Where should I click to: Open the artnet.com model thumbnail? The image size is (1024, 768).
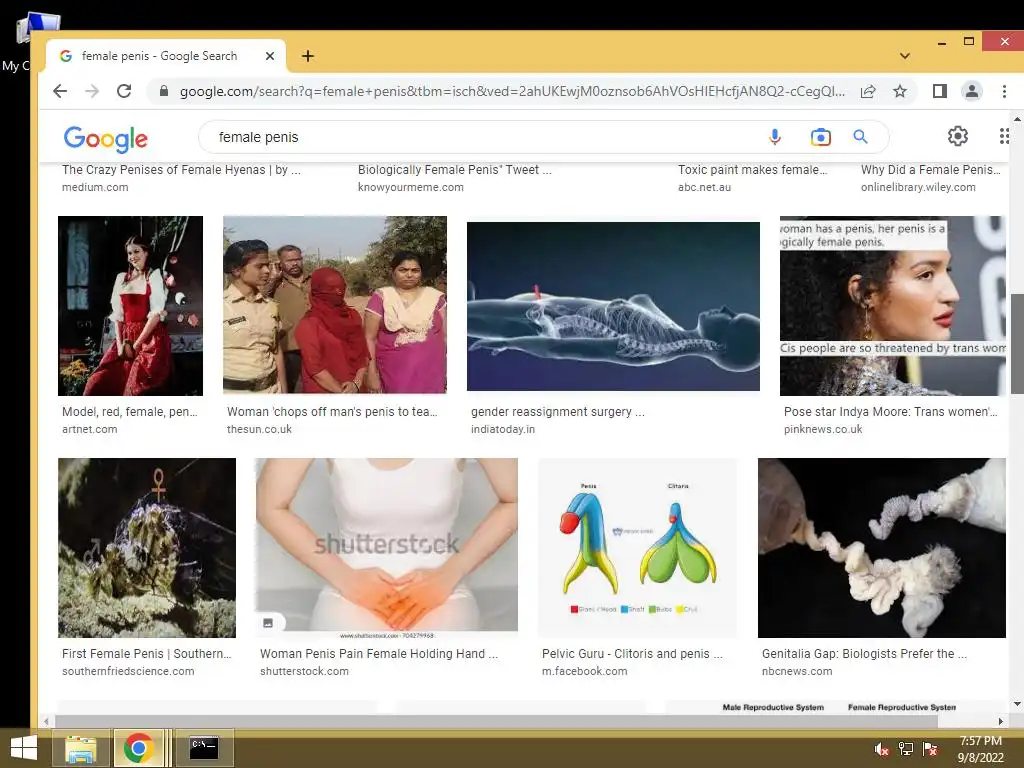(131, 306)
